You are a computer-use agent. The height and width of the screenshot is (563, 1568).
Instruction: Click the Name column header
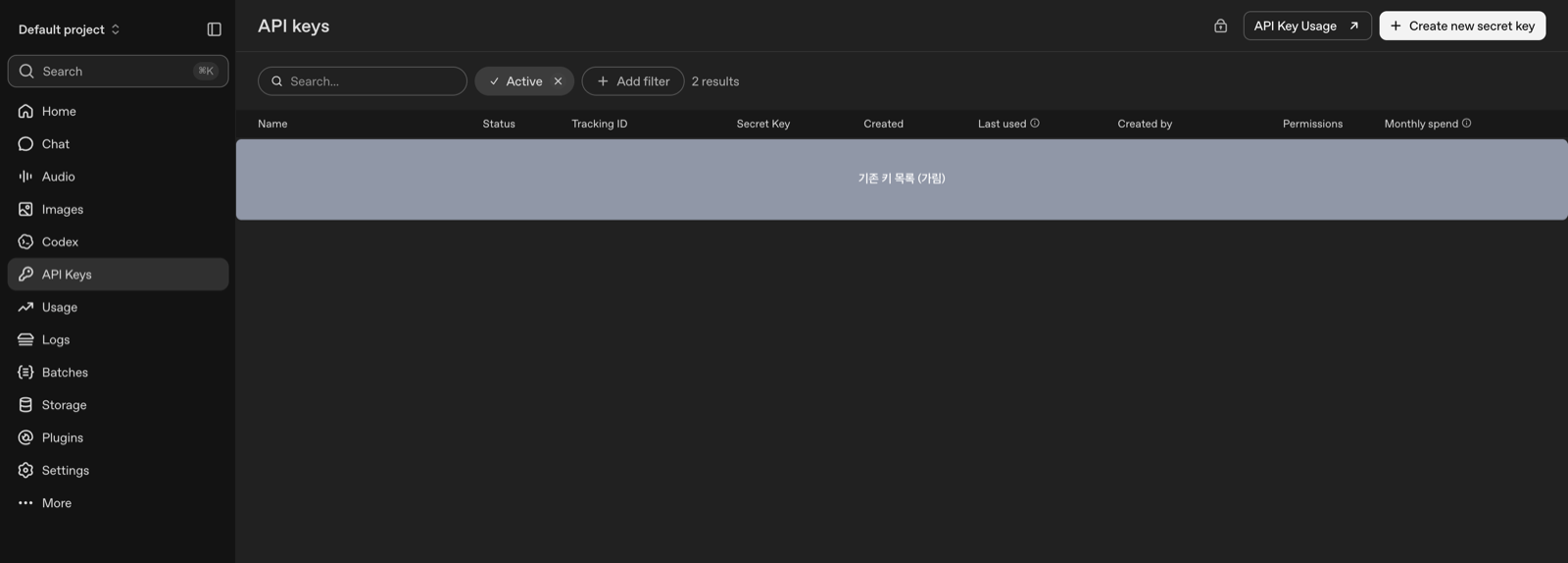pos(272,124)
